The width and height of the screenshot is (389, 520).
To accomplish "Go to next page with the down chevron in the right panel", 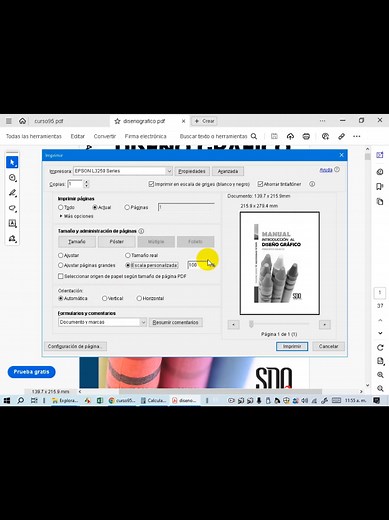I will coord(380,333).
